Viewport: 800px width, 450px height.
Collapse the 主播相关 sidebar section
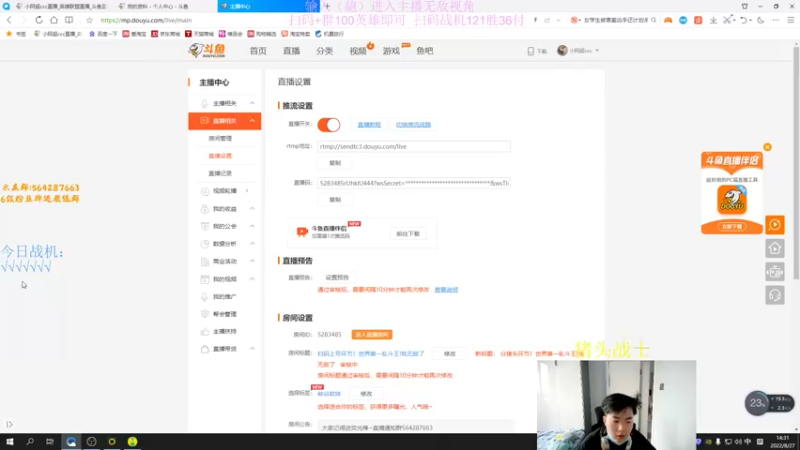click(252, 103)
